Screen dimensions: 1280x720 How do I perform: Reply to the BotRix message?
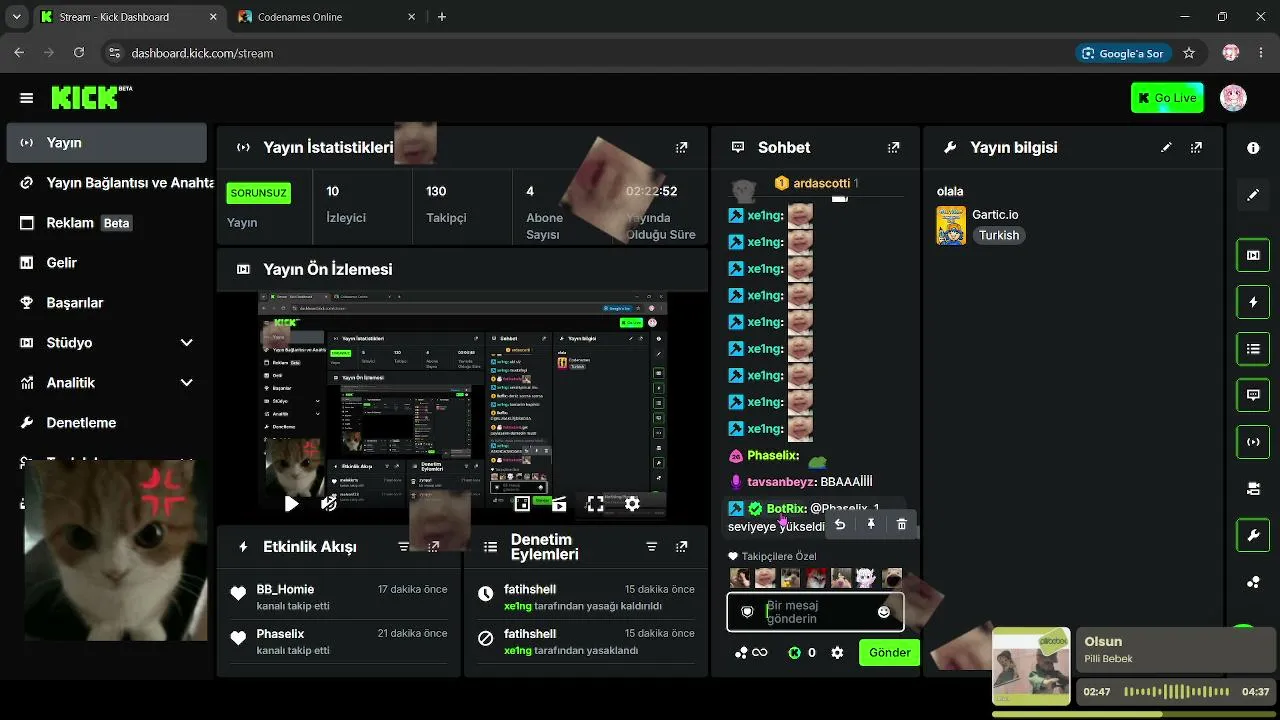(840, 524)
